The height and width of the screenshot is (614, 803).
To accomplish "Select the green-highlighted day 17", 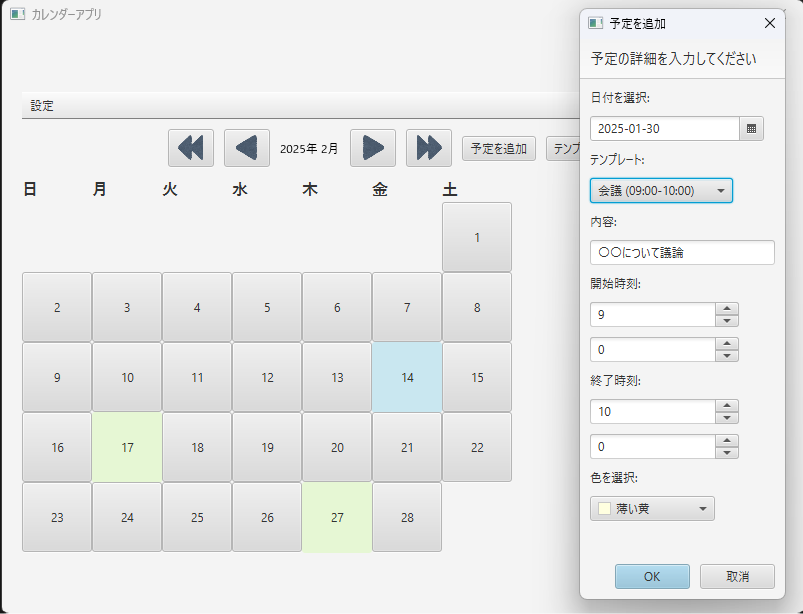I will (127, 447).
